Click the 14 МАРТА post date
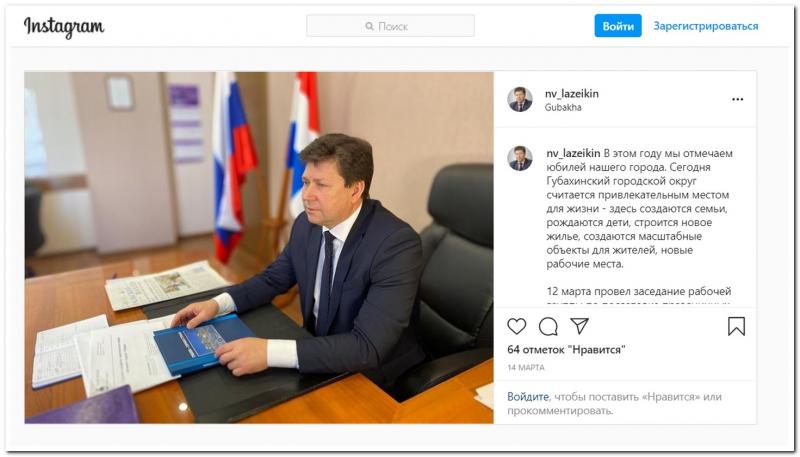 [526, 367]
